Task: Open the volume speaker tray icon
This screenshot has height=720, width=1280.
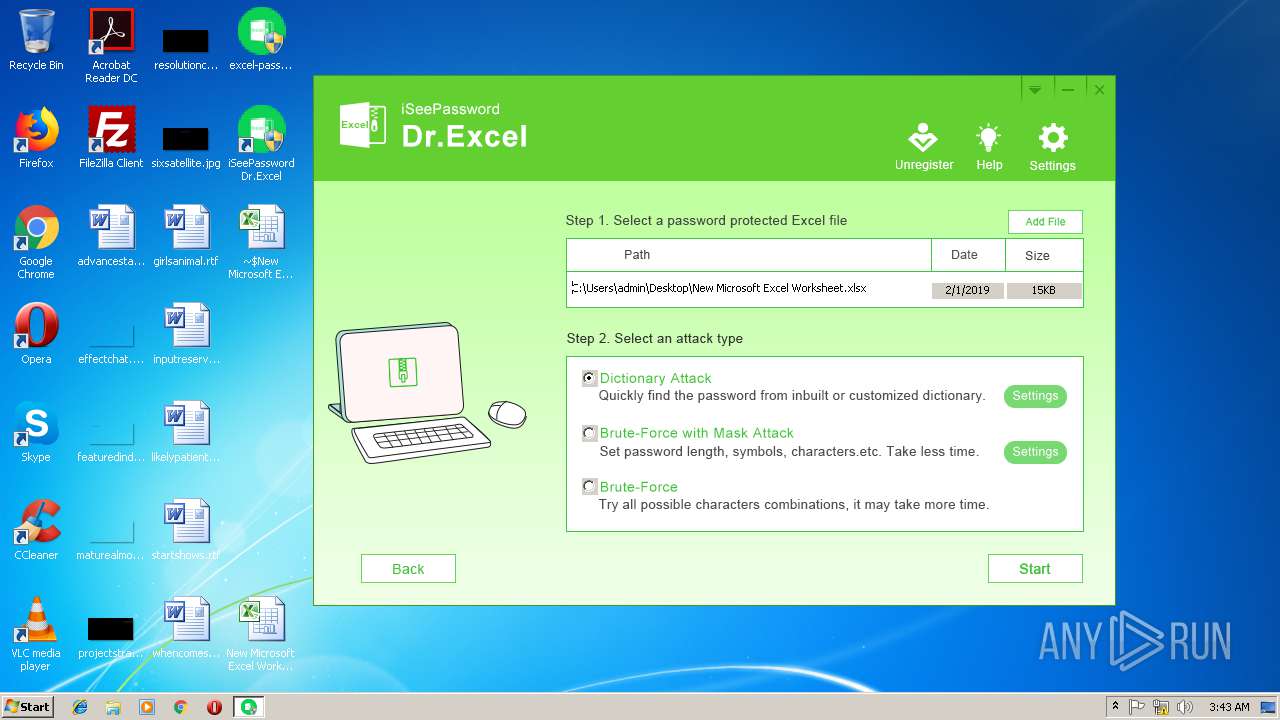Action: click(x=1185, y=707)
